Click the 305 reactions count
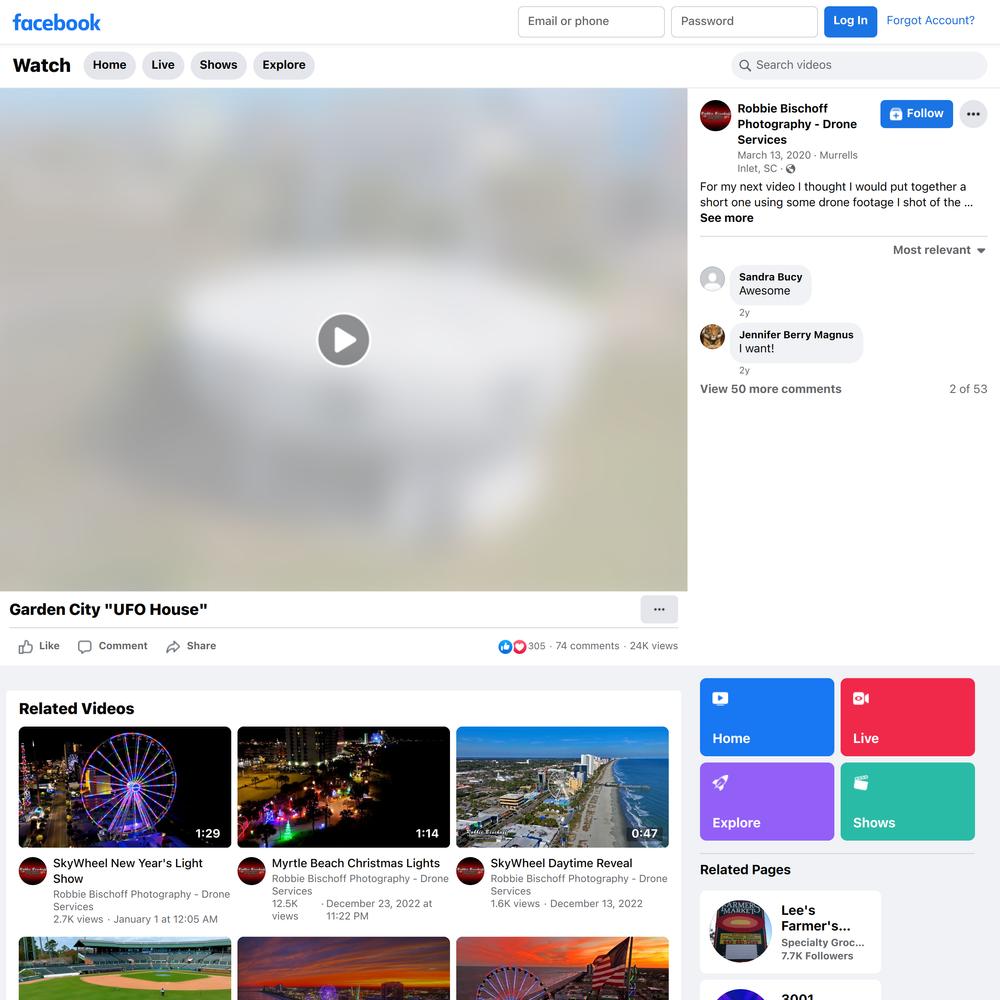Screen dimensions: 1000x1000 tap(536, 646)
